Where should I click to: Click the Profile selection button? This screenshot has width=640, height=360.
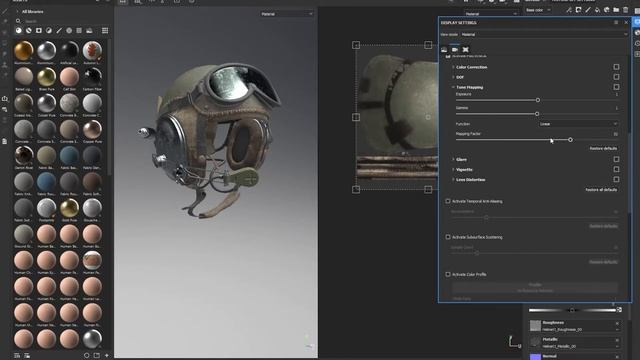point(535,287)
